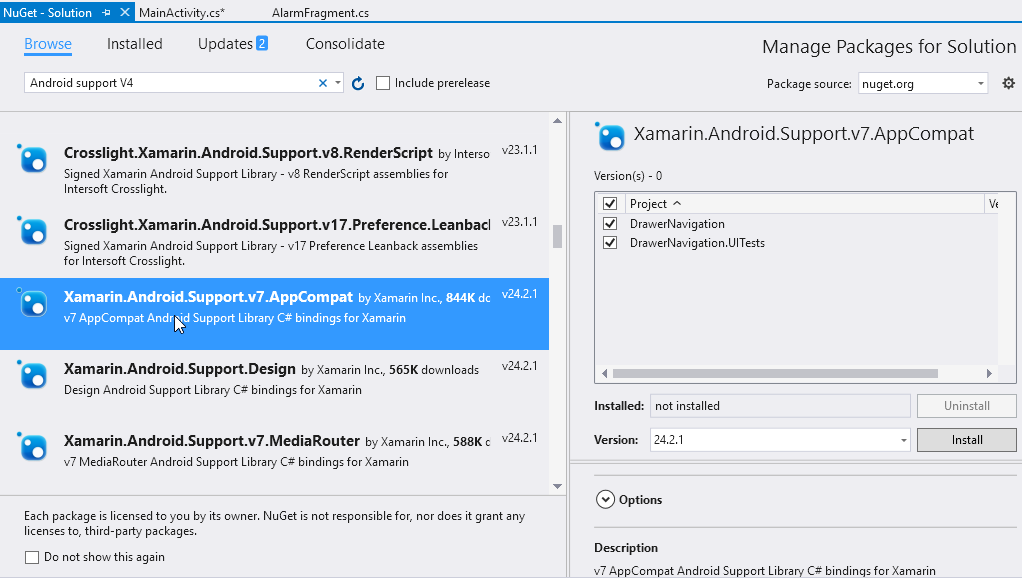Click package list scroll up arrow
Viewport: 1022px width, 578px height.
[x=557, y=121]
